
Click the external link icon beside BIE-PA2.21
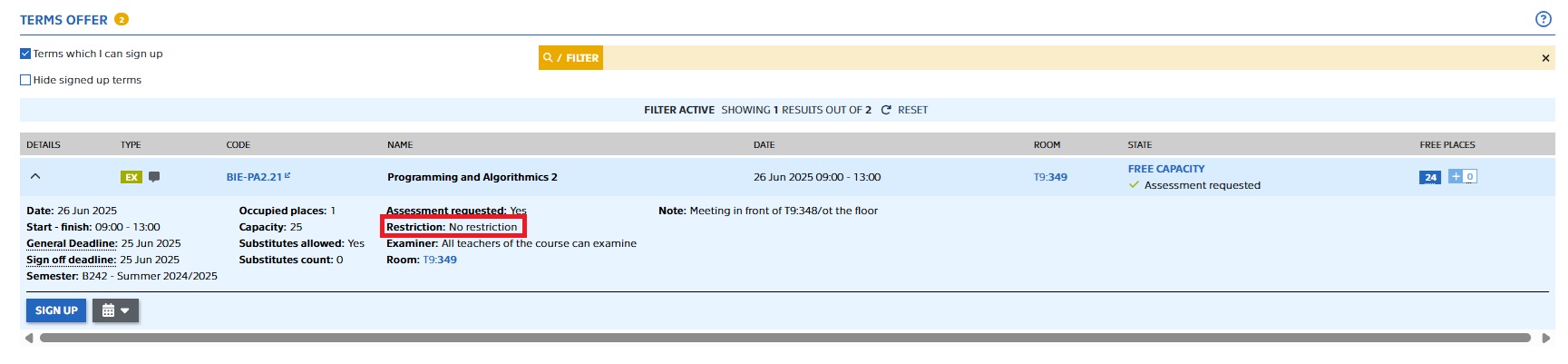tap(287, 175)
